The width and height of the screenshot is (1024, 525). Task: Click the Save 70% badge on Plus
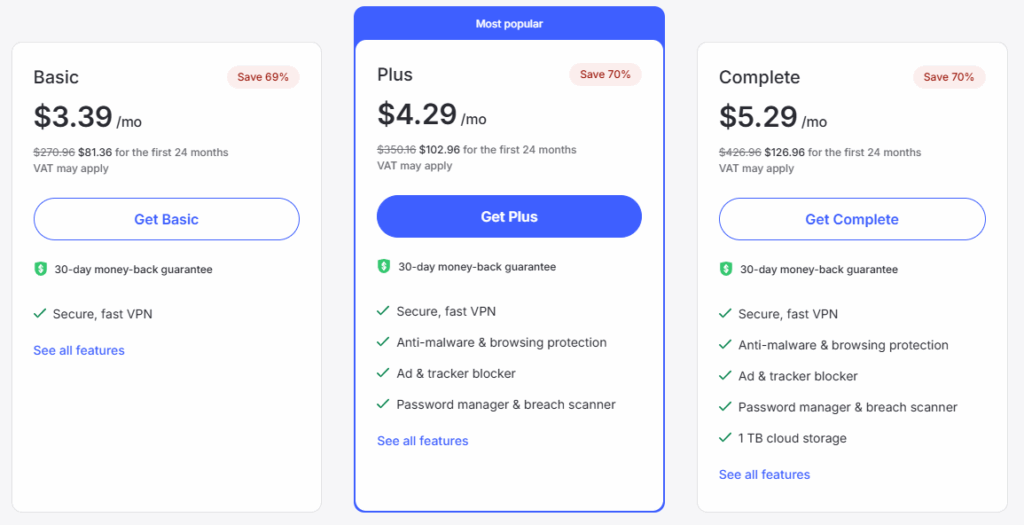coord(605,74)
